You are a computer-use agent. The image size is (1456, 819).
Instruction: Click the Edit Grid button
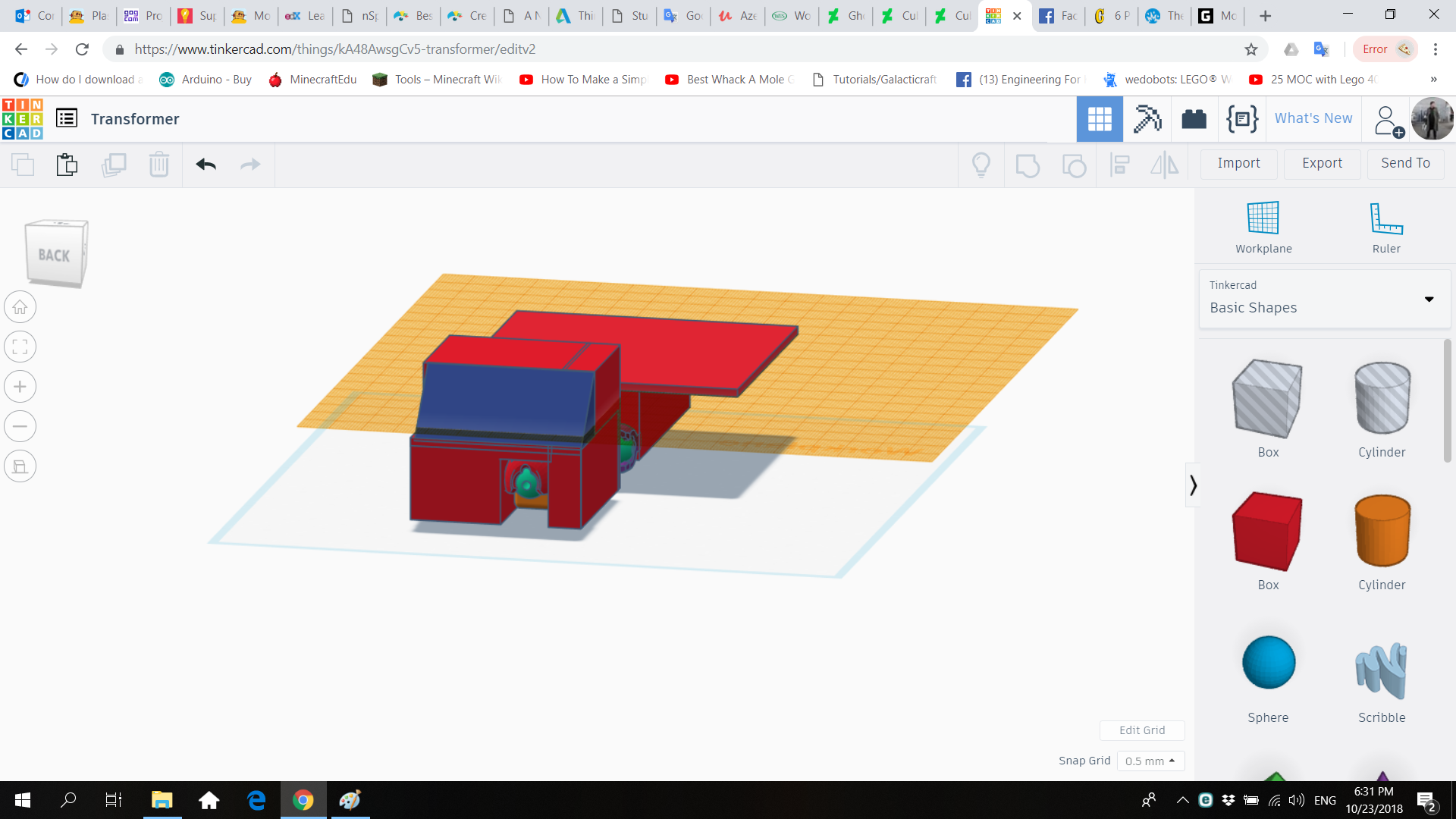[x=1141, y=730]
